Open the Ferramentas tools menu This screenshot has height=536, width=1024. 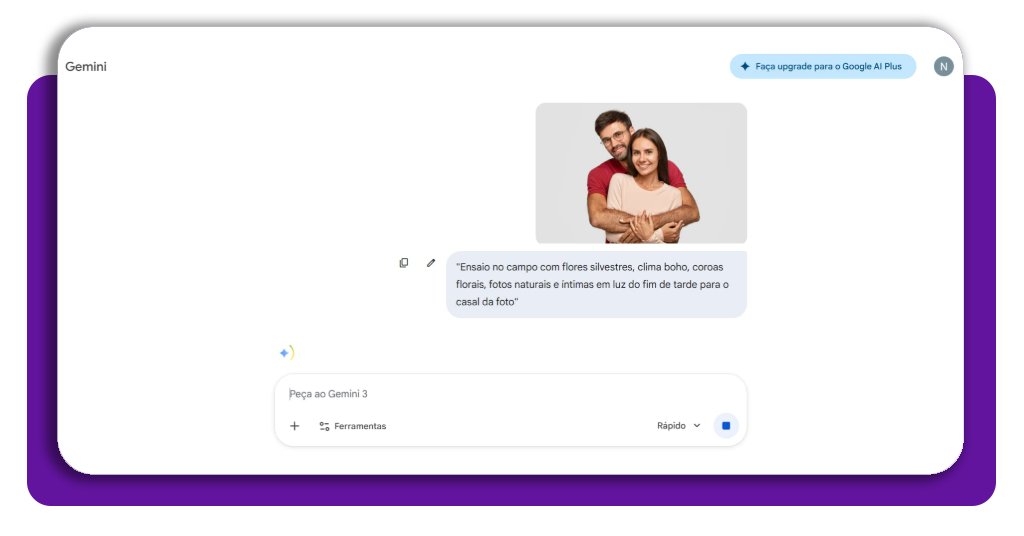click(360, 426)
